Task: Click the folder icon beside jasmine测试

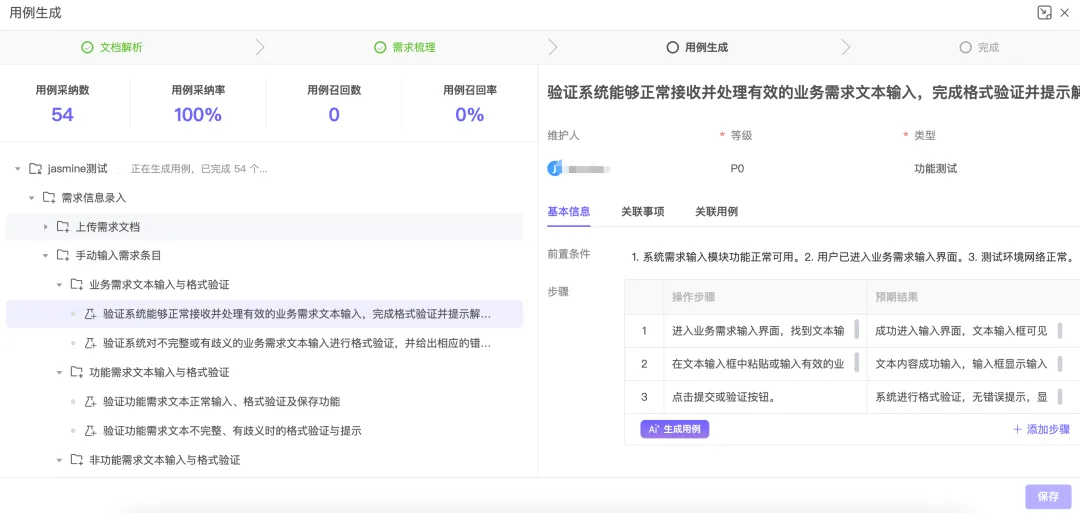Action: (36, 168)
